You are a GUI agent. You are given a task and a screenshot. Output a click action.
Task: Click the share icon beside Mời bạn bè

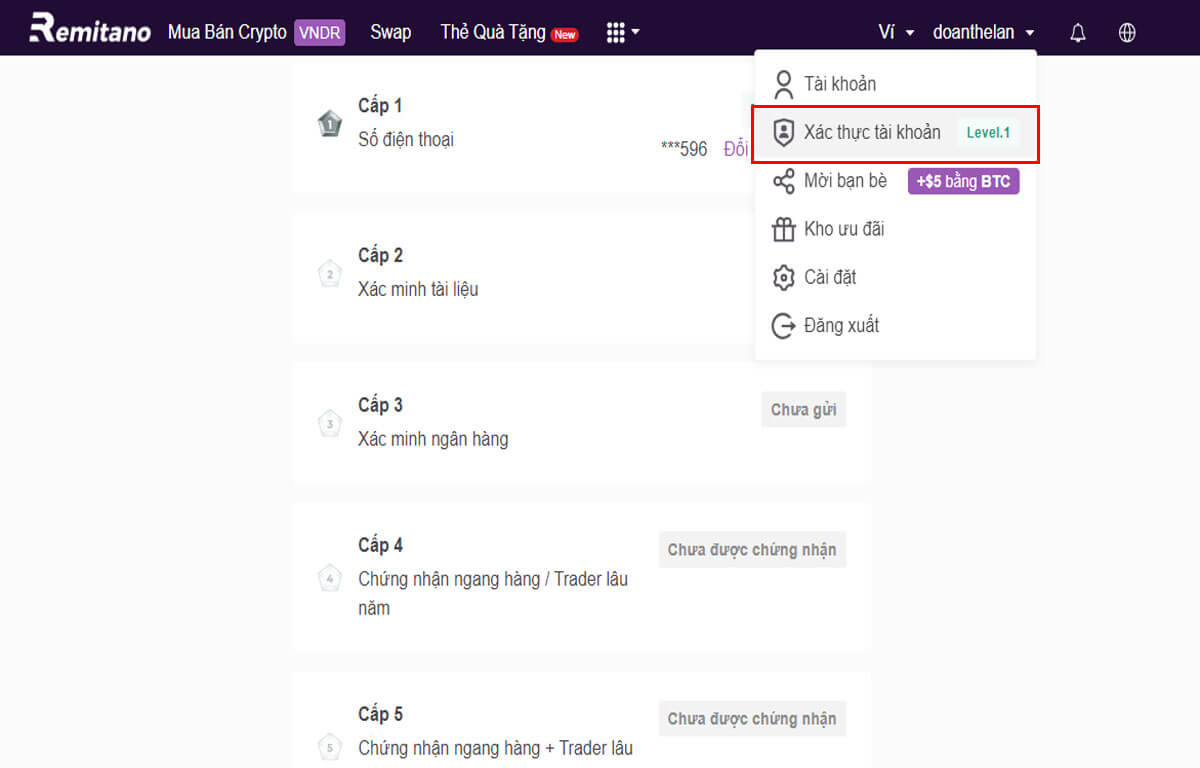pos(784,181)
